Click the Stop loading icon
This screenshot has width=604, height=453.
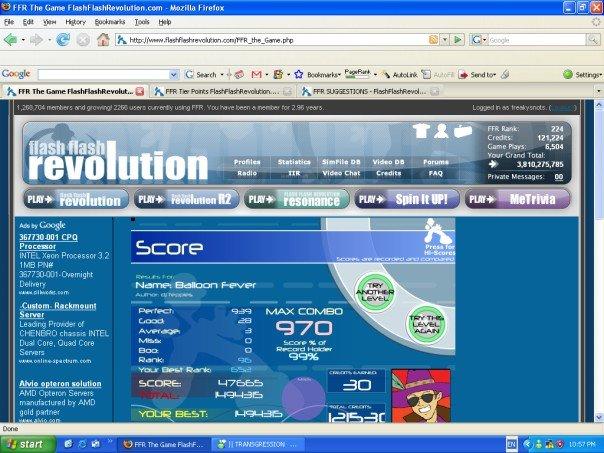pos(83,40)
